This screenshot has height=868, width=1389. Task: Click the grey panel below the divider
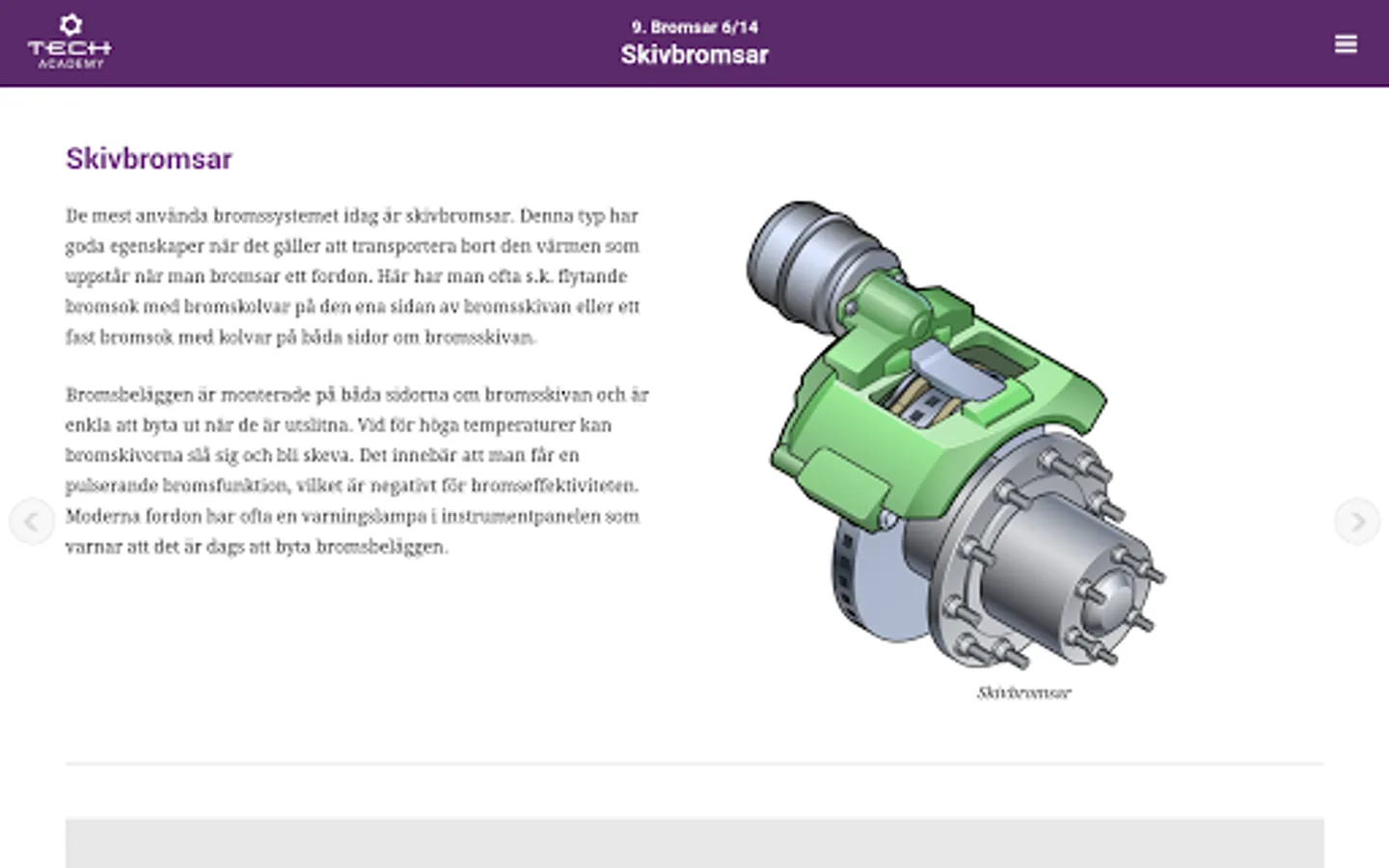click(x=694, y=843)
